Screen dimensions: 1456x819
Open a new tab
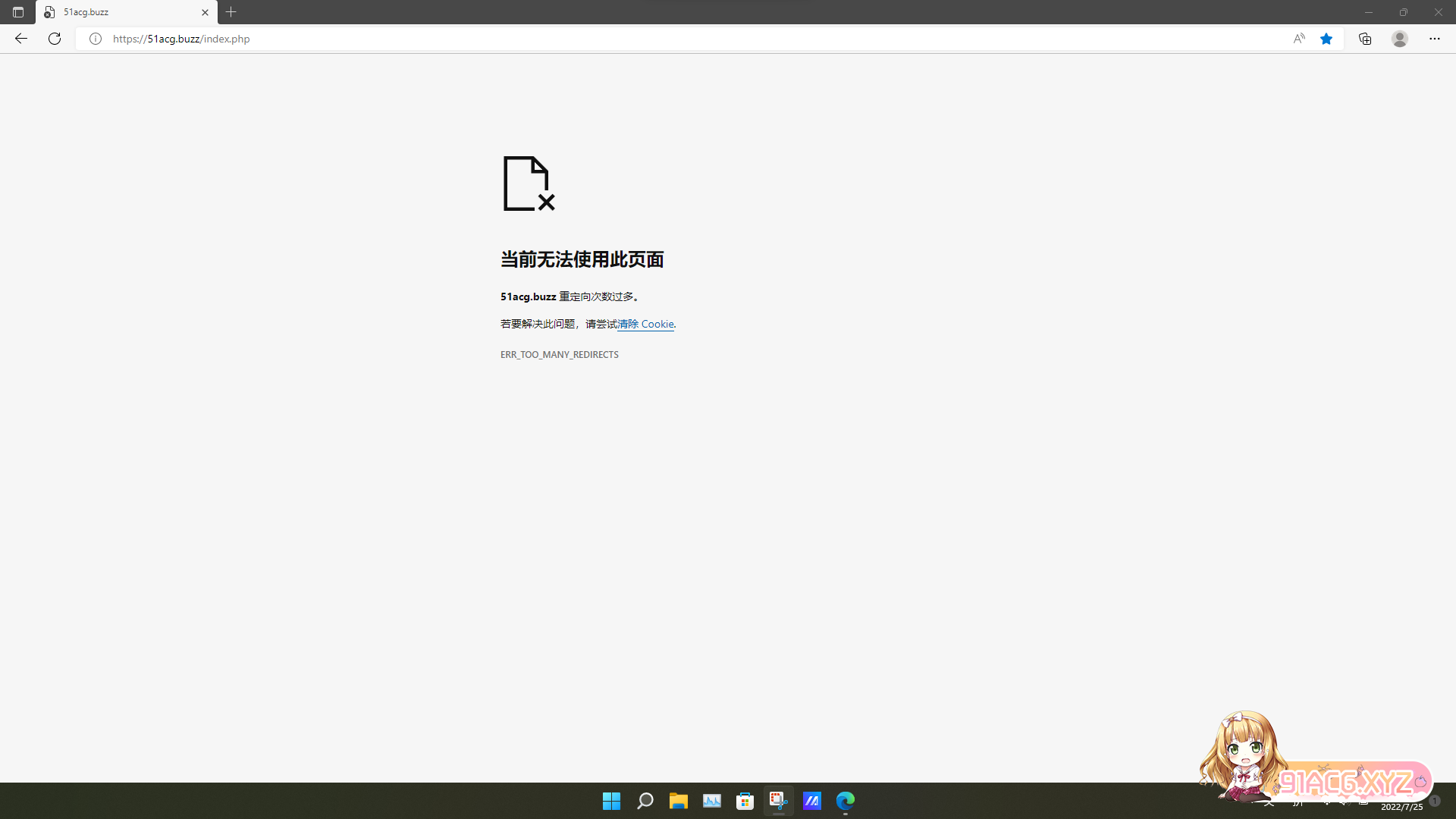click(231, 12)
